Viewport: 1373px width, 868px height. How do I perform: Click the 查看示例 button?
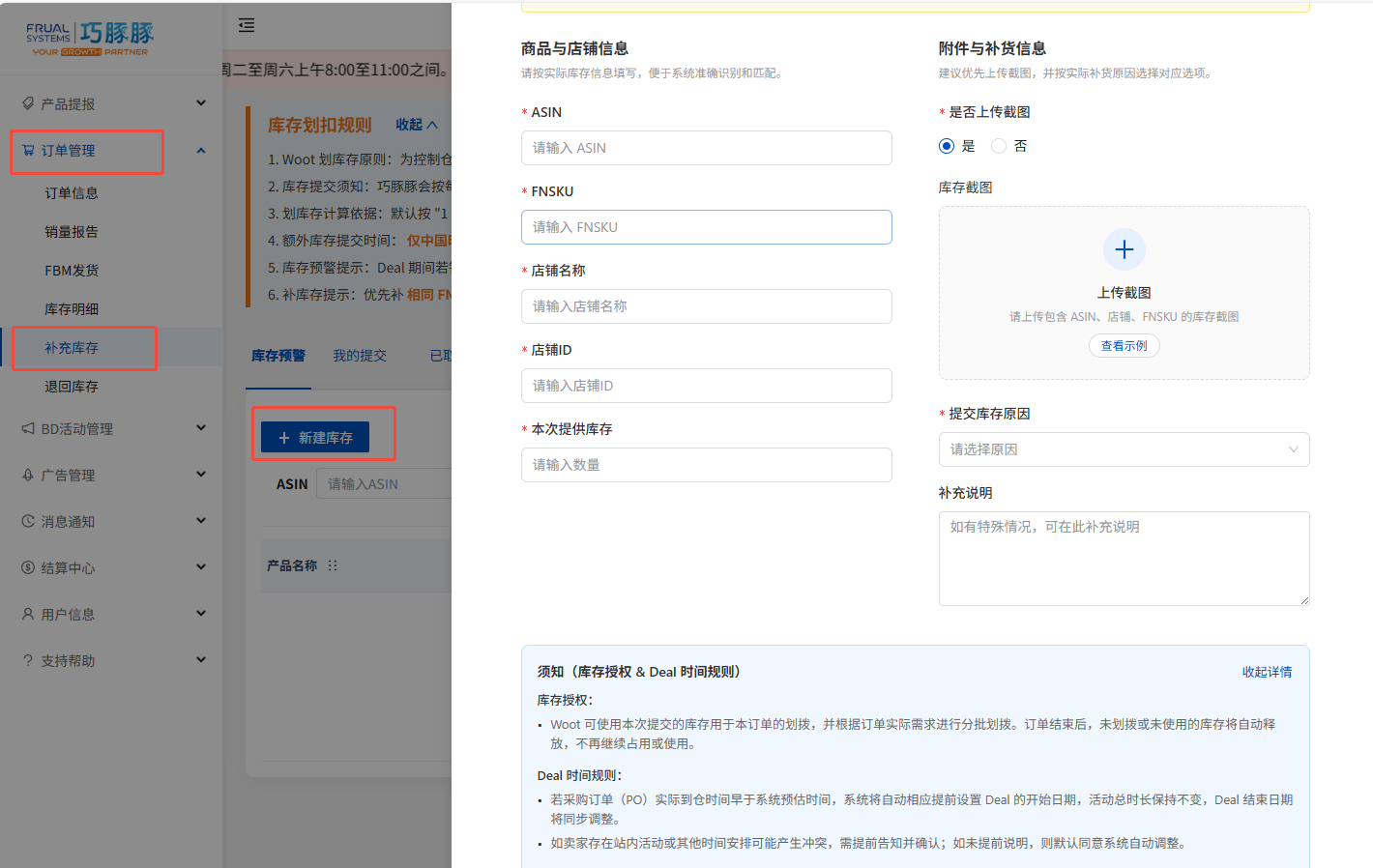click(x=1124, y=346)
